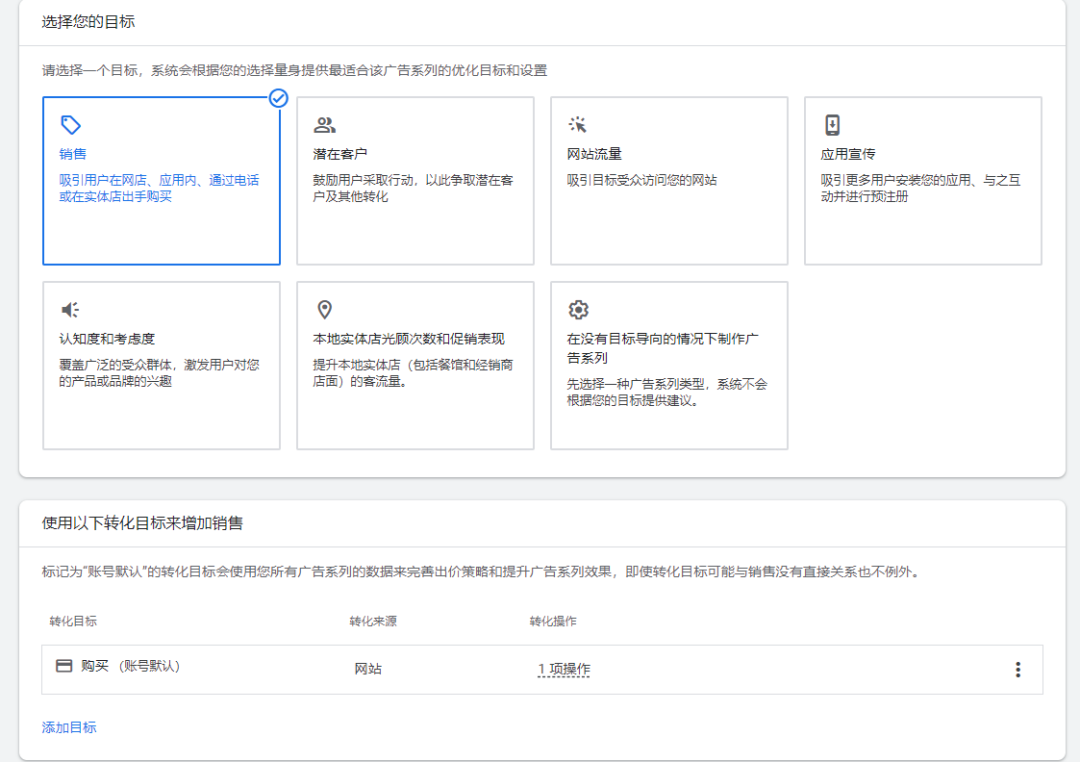This screenshot has height=762, width=1080.
Task: Click the cursor click icon for 网站流量
Action: click(577, 125)
